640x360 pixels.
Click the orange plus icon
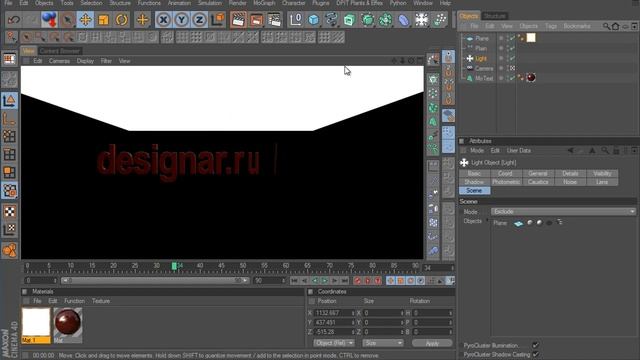pos(142,20)
